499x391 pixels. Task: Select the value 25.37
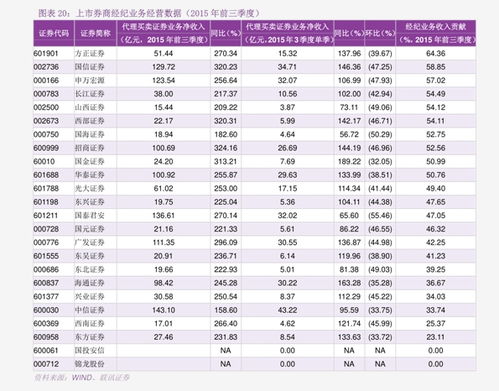[x=436, y=323]
